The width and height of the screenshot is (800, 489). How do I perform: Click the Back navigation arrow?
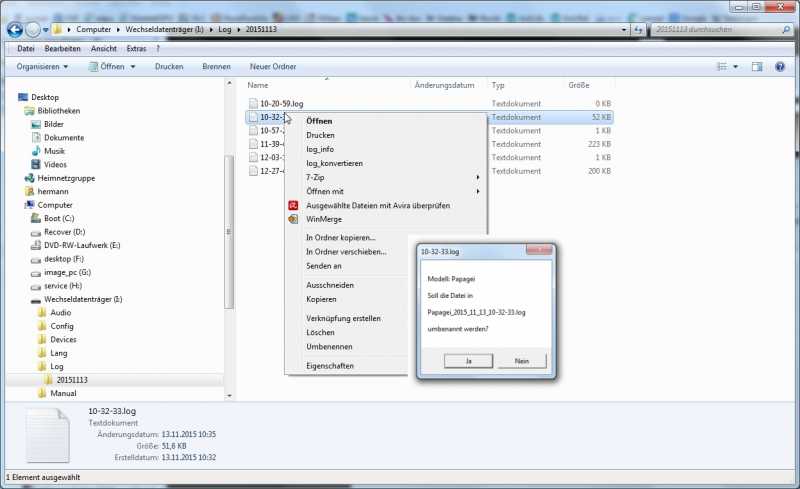tap(15, 30)
